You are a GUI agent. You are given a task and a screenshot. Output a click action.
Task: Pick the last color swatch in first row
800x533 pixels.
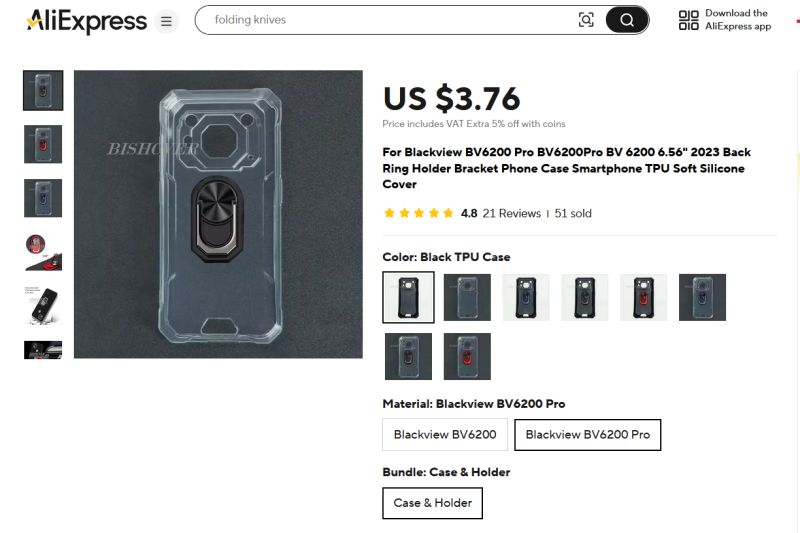702,297
